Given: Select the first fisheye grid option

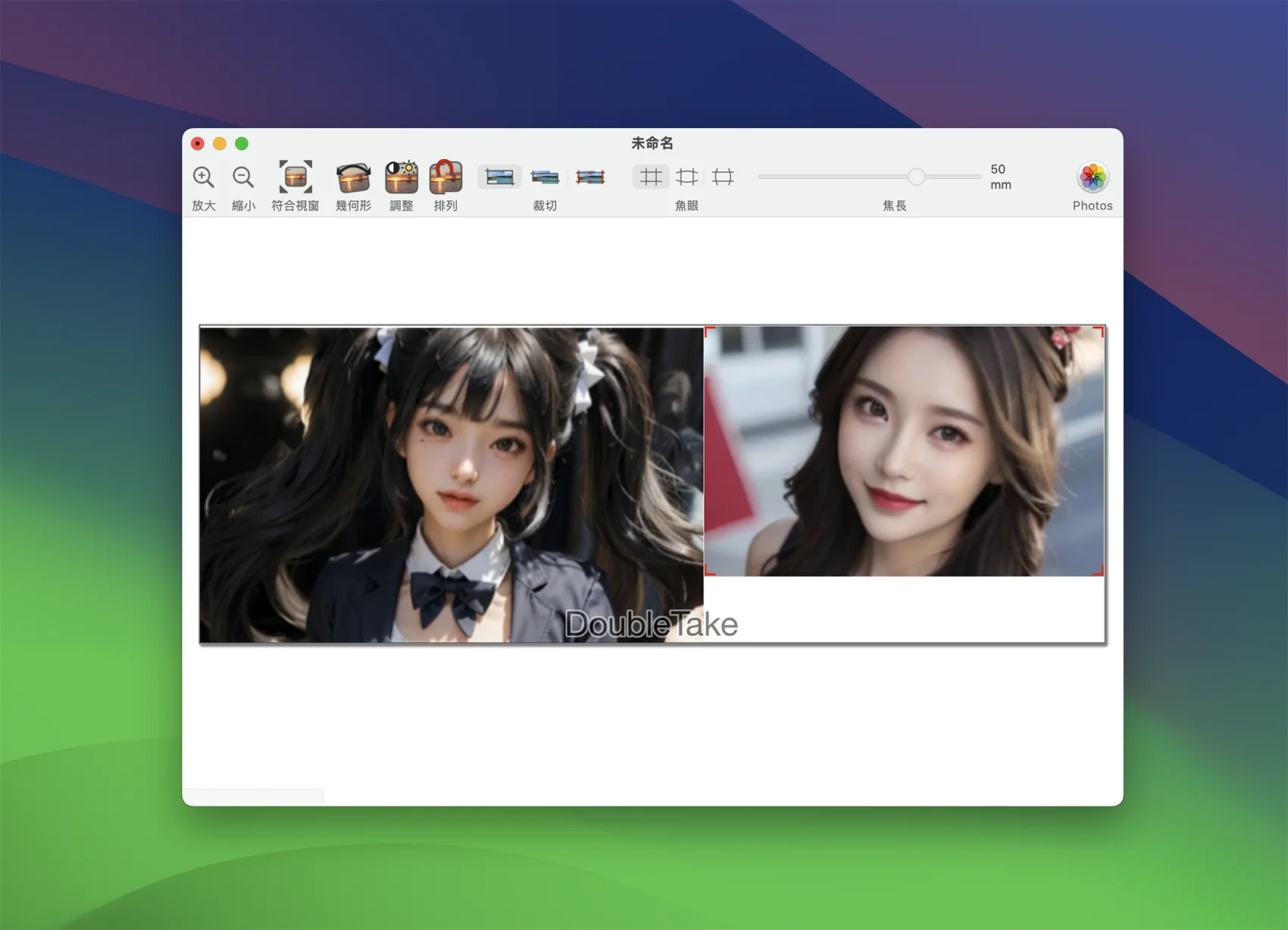Looking at the screenshot, I should coord(651,177).
